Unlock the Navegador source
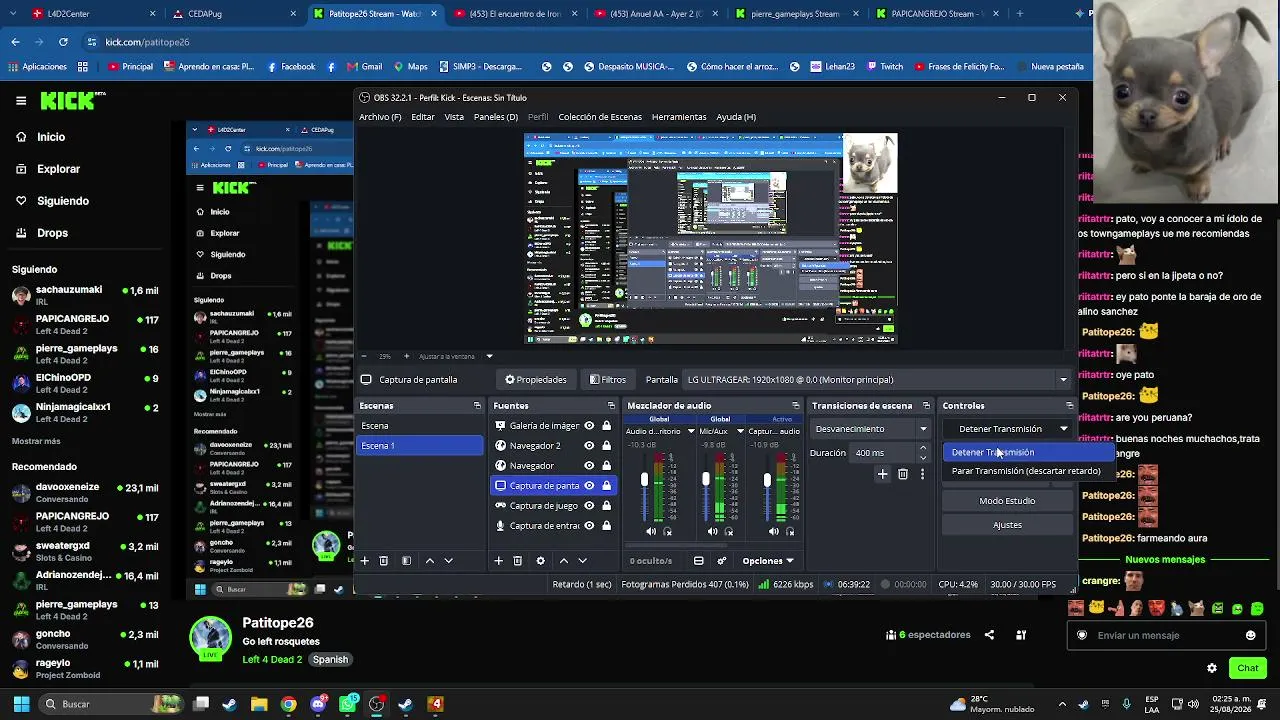The width and height of the screenshot is (1280, 720). click(606, 466)
